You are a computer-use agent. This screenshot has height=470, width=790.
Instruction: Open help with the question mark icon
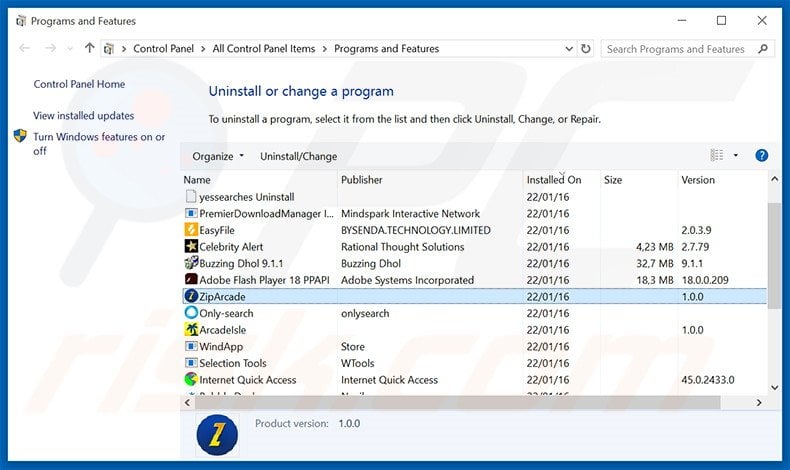pyautogui.click(x=761, y=156)
